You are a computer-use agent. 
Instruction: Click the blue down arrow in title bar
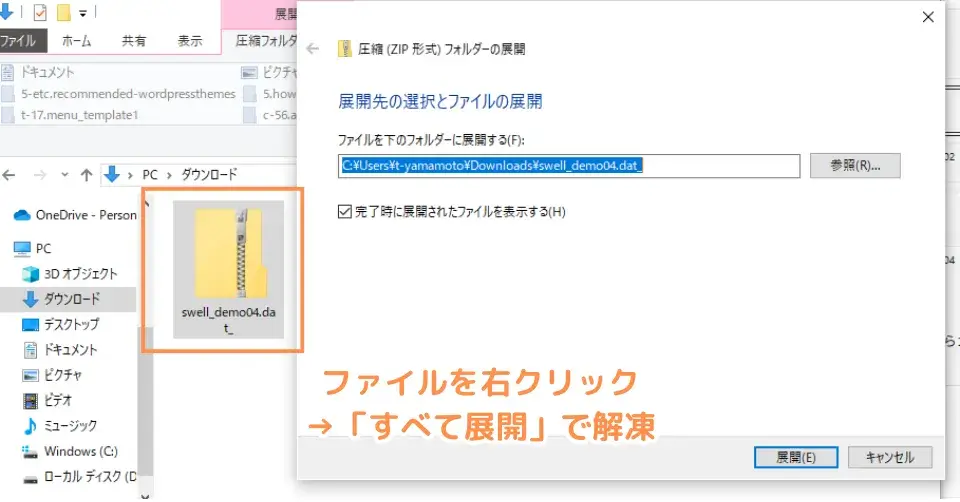[6, 11]
